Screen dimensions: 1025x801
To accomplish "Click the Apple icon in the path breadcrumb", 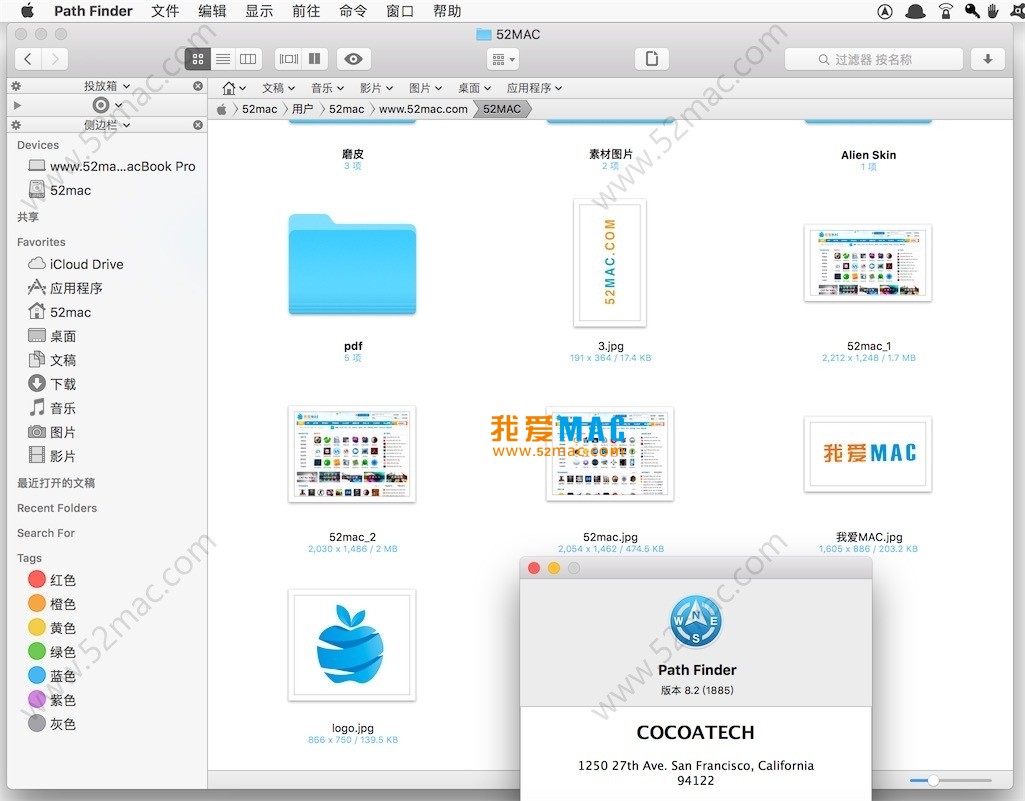I will (x=222, y=109).
